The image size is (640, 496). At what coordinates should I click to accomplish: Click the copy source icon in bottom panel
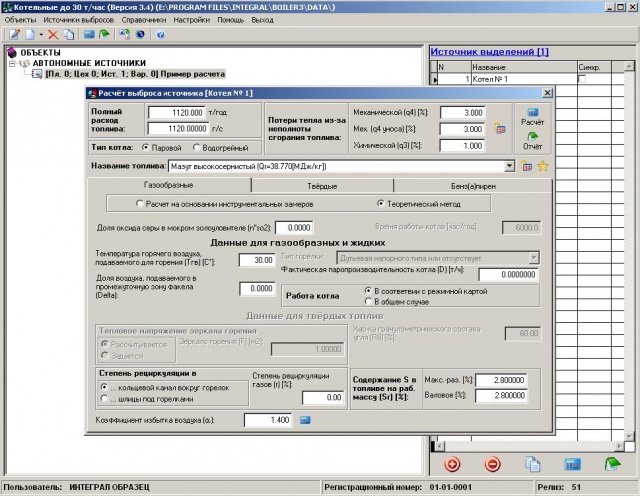533,464
